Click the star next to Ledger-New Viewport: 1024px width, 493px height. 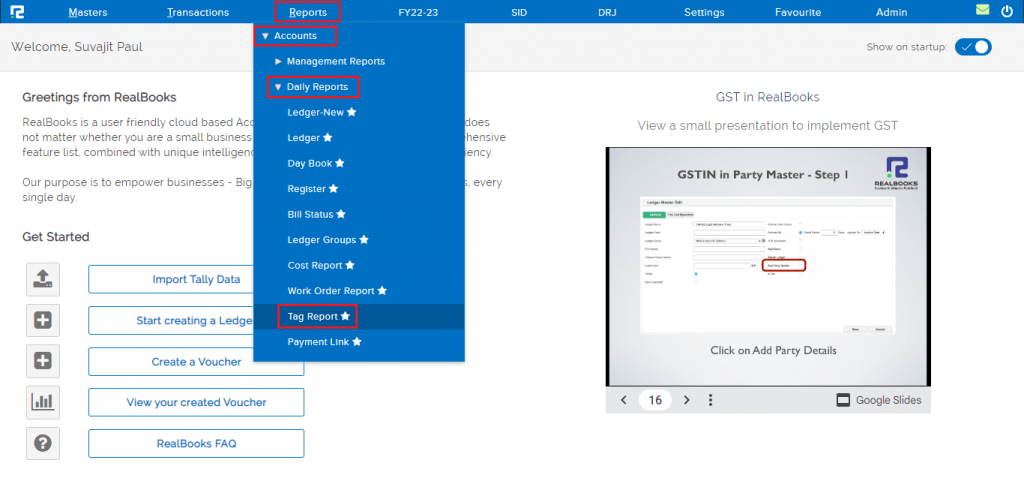(352, 112)
